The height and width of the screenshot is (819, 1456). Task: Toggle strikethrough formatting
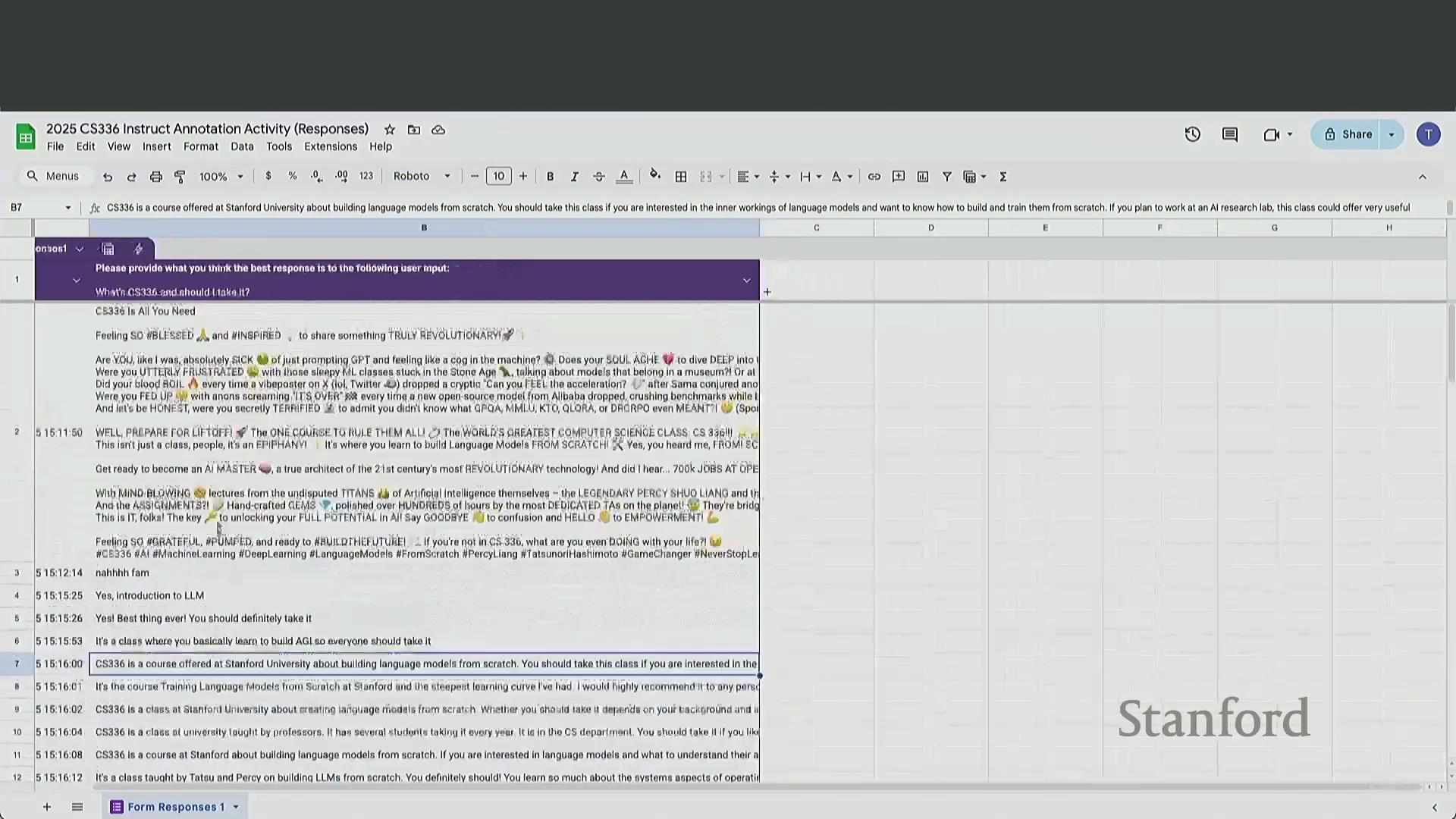tap(598, 177)
